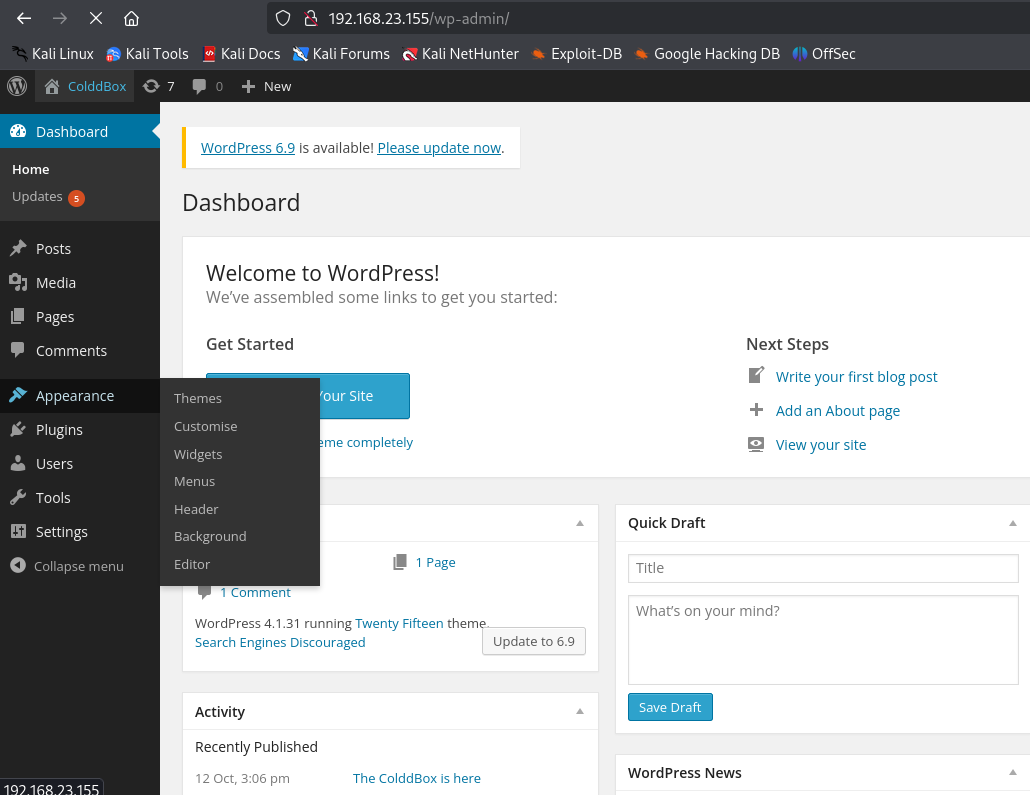Choose Customise from Appearance flyout
1030x795 pixels.
[206, 426]
